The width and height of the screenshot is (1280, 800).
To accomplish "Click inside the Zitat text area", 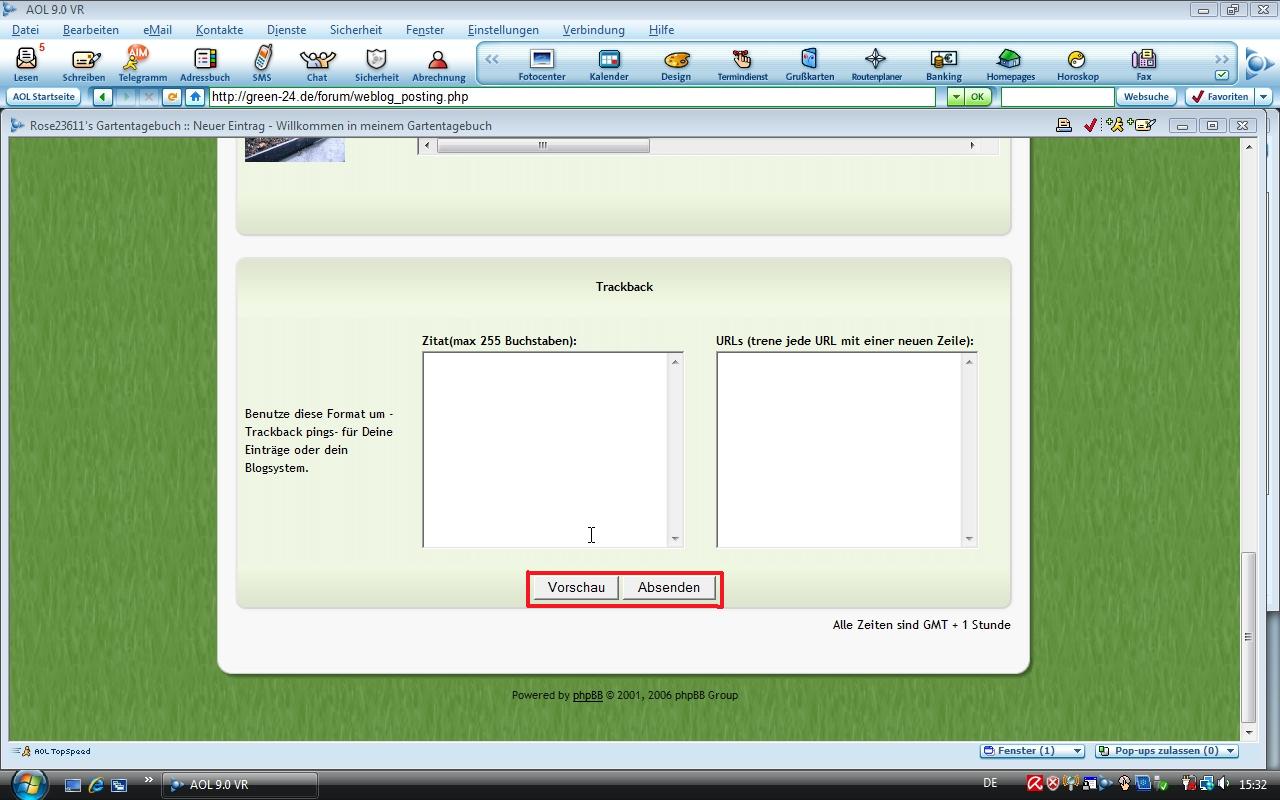I will tap(545, 450).
